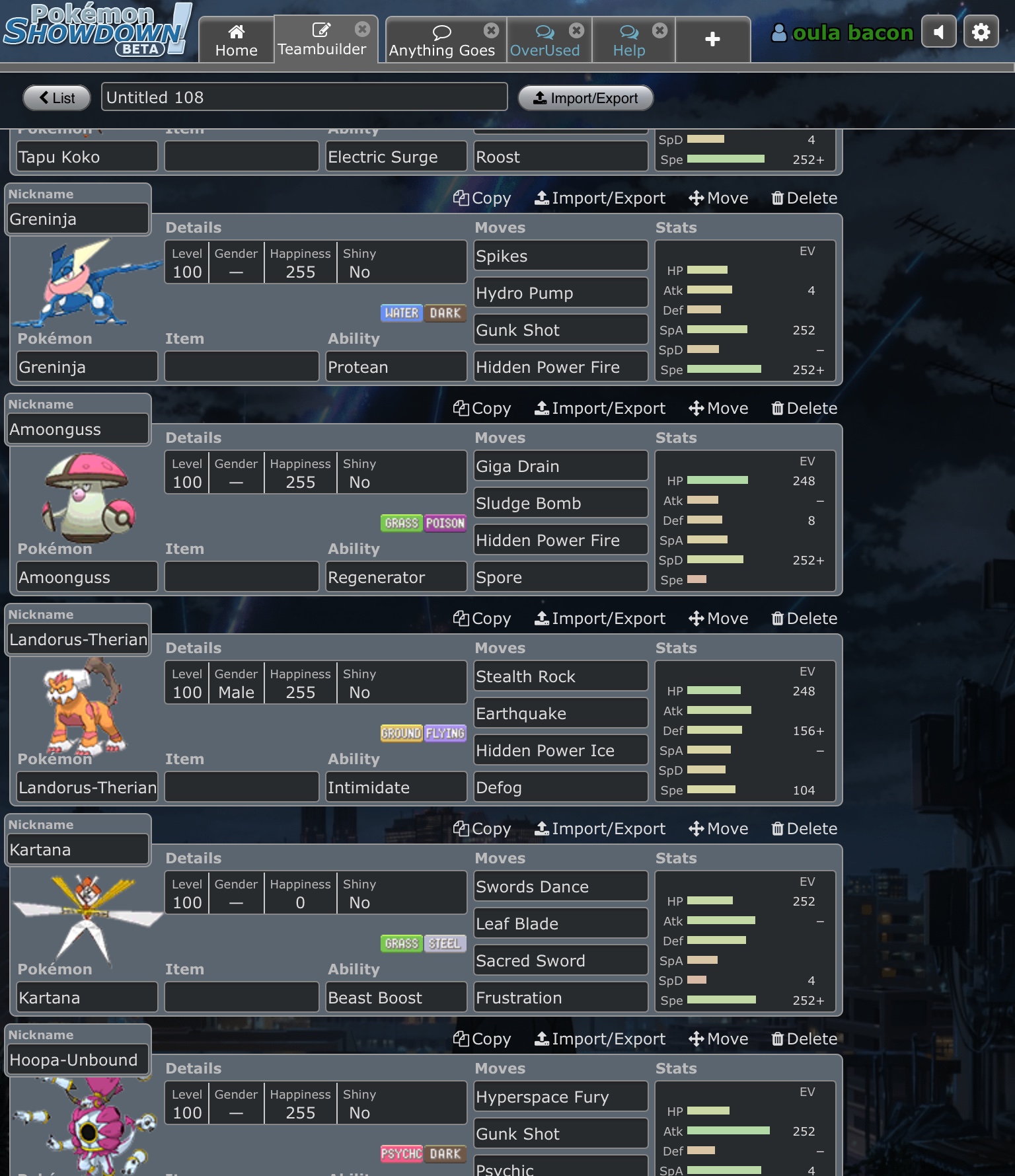This screenshot has width=1015, height=1176.
Task: Edit Kartana's Swords Dance move slot
Action: coord(560,886)
